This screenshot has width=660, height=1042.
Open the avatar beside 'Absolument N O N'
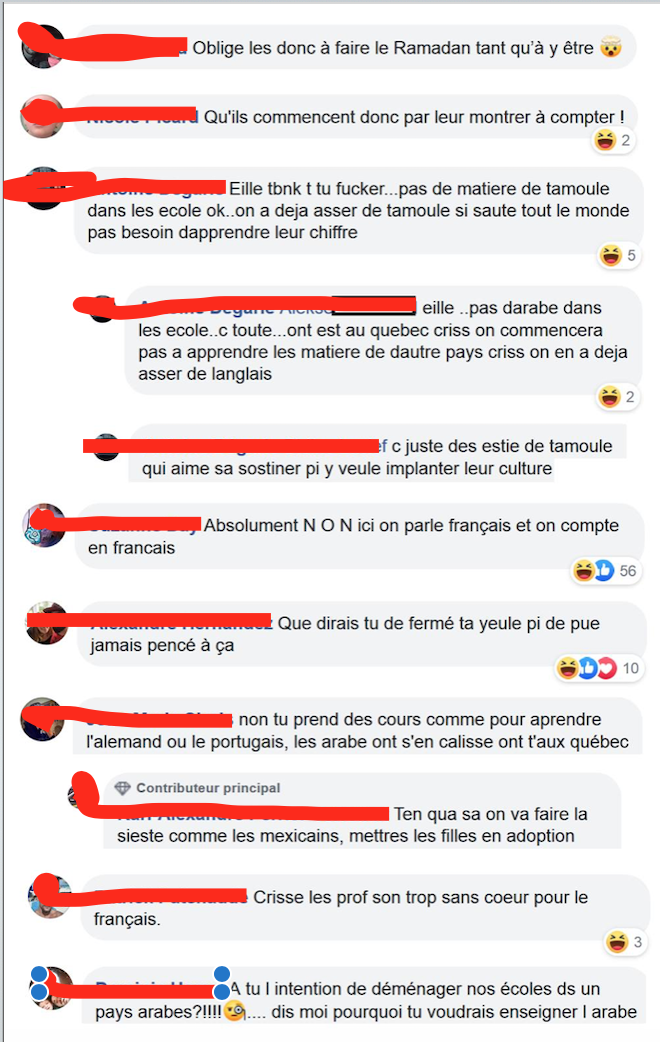click(x=44, y=525)
